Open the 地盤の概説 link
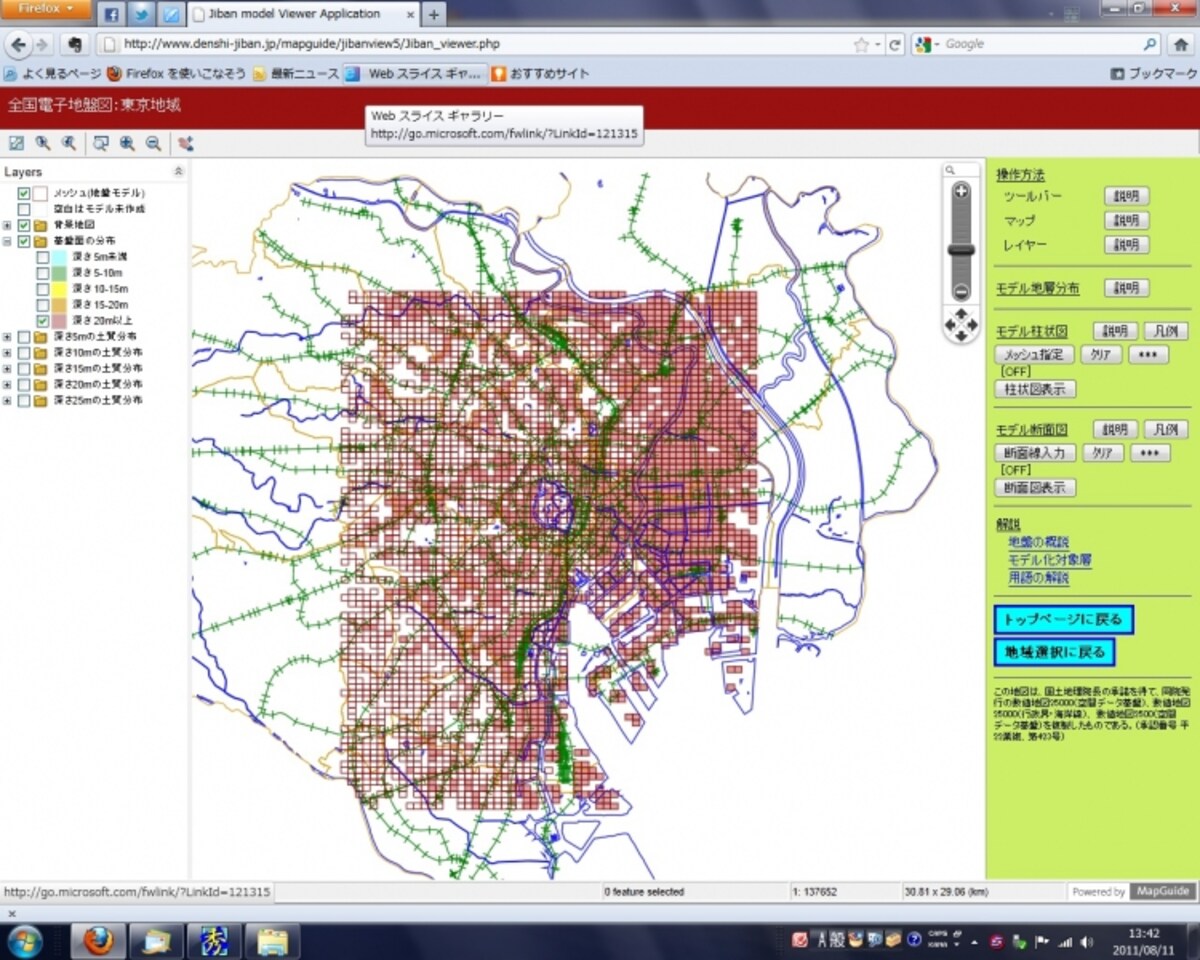This screenshot has width=1200, height=960. pyautogui.click(x=1039, y=542)
